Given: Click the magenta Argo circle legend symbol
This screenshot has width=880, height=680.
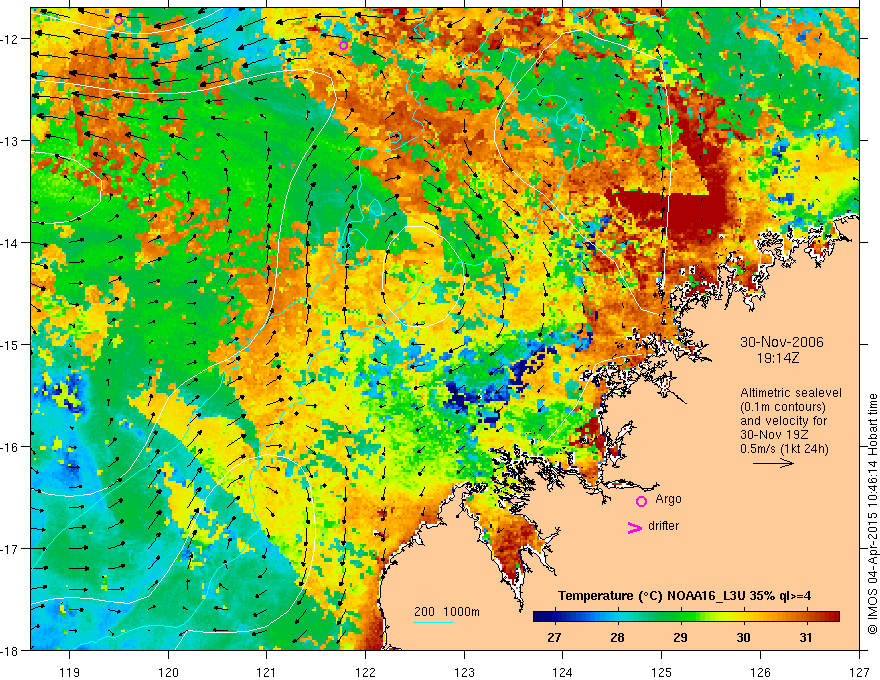Looking at the screenshot, I should pyautogui.click(x=641, y=501).
